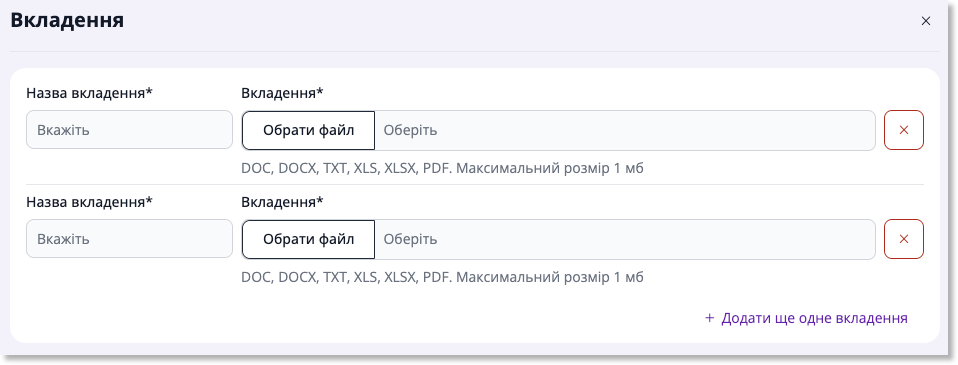
Task: Click the divider line between attachment rows
Action: tap(475, 185)
